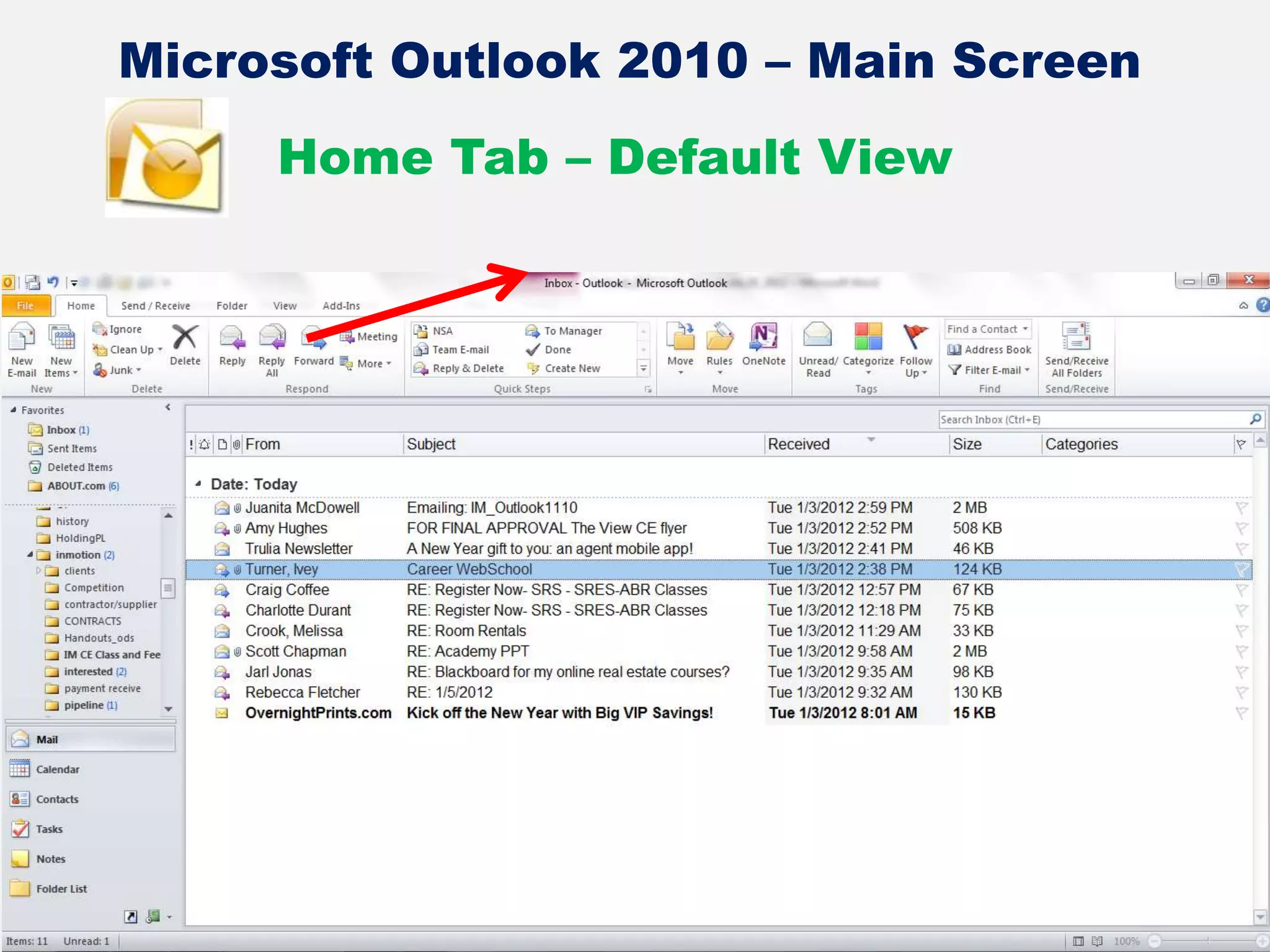The width and height of the screenshot is (1270, 952).
Task: Minimize the navigation pane
Action: 167,408
